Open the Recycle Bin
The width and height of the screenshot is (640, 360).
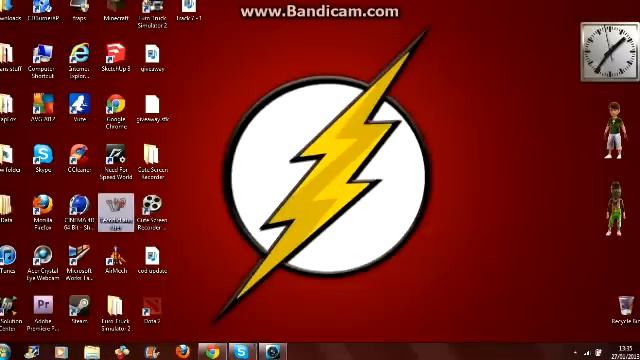tap(626, 310)
